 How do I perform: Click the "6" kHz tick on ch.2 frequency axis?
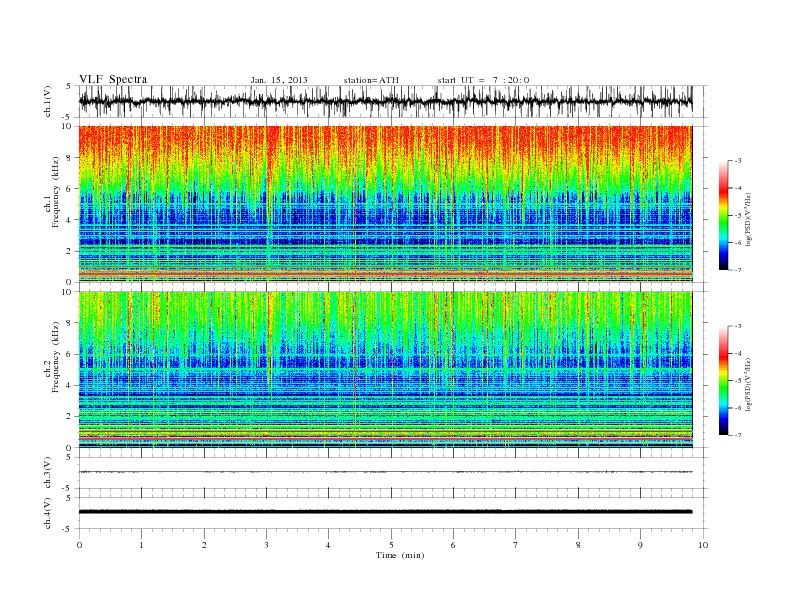tap(70, 354)
